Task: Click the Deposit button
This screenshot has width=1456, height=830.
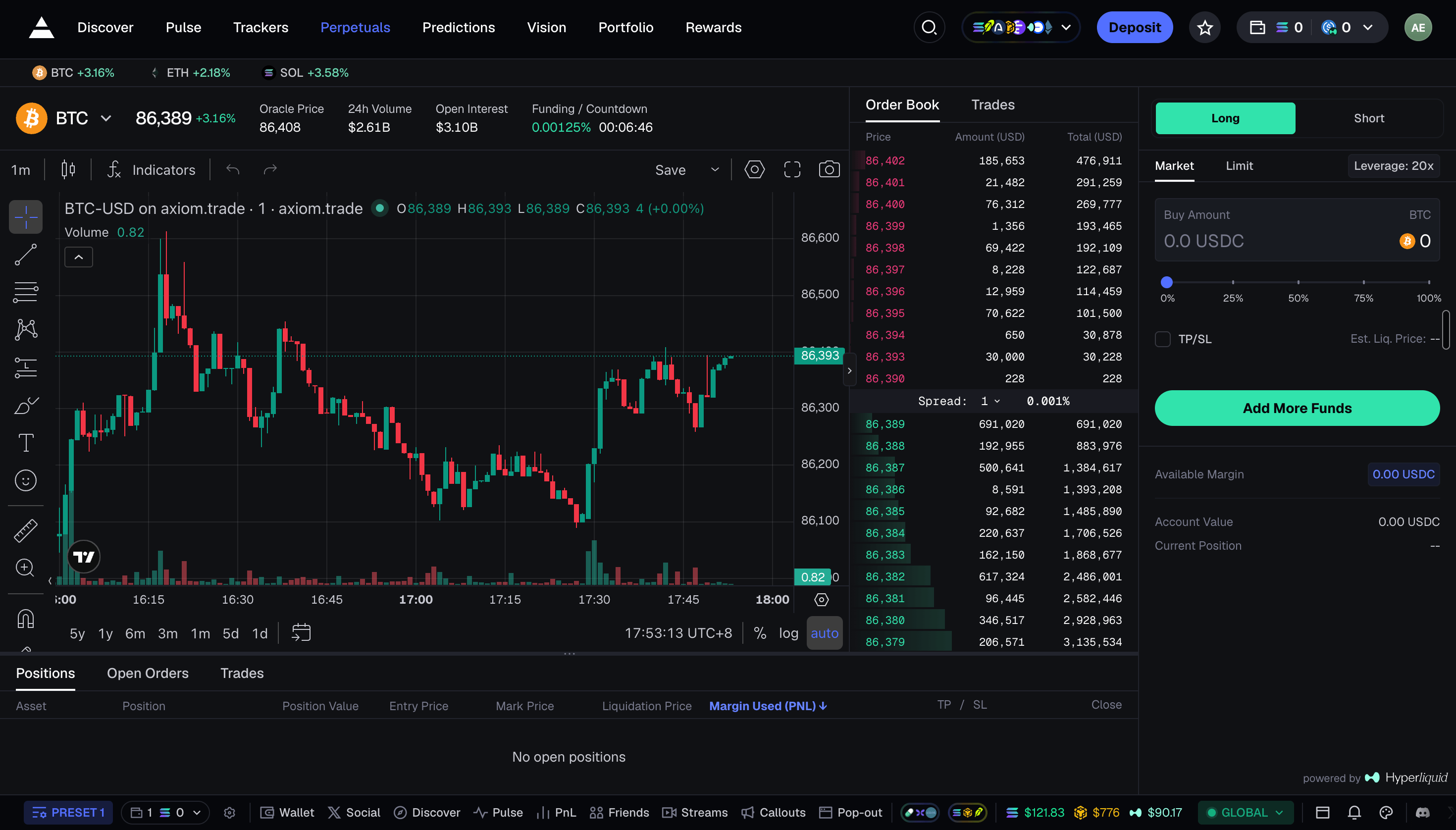Action: click(x=1135, y=27)
